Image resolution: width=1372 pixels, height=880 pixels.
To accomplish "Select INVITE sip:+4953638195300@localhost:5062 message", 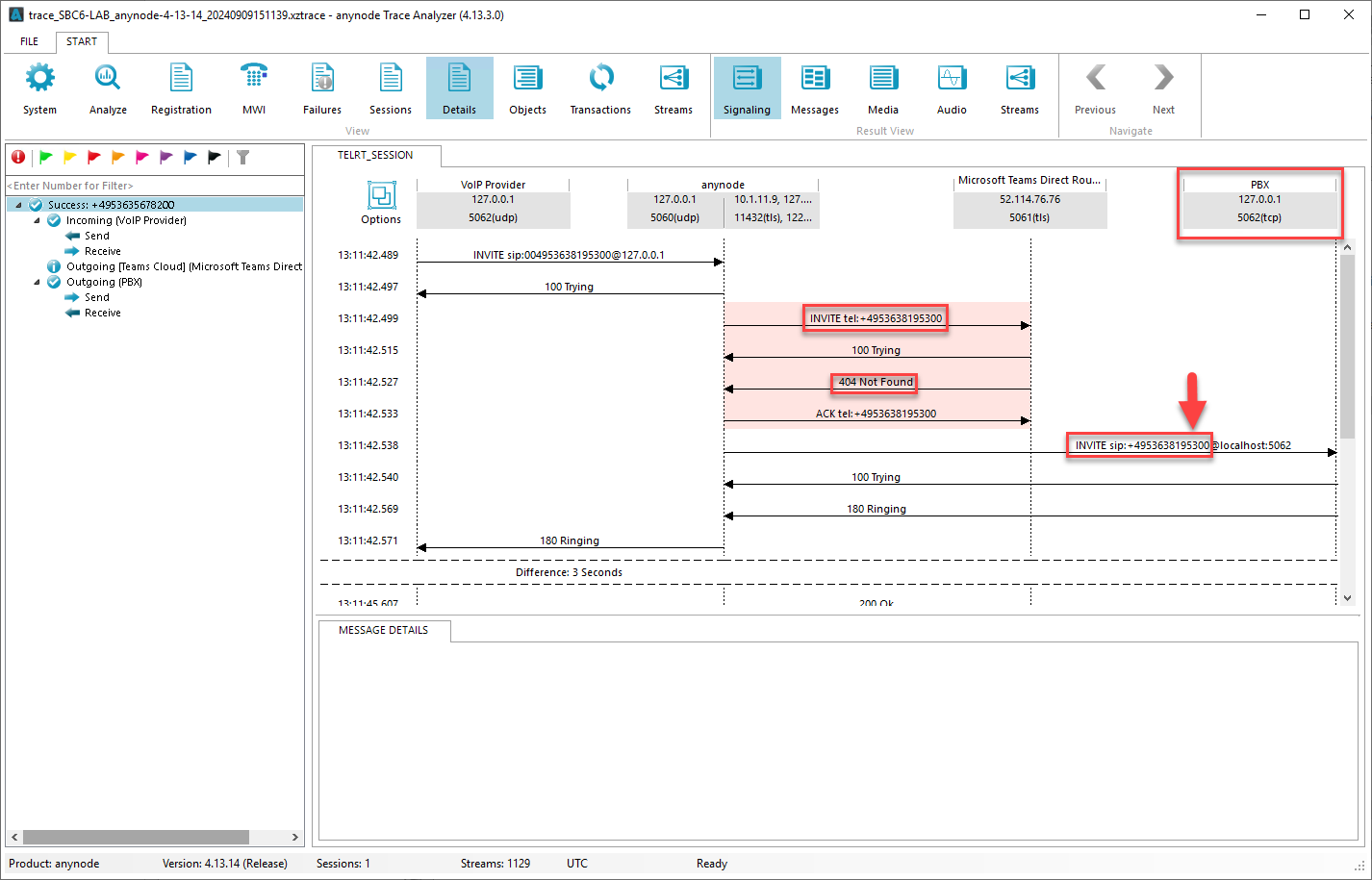I will [x=1182, y=445].
